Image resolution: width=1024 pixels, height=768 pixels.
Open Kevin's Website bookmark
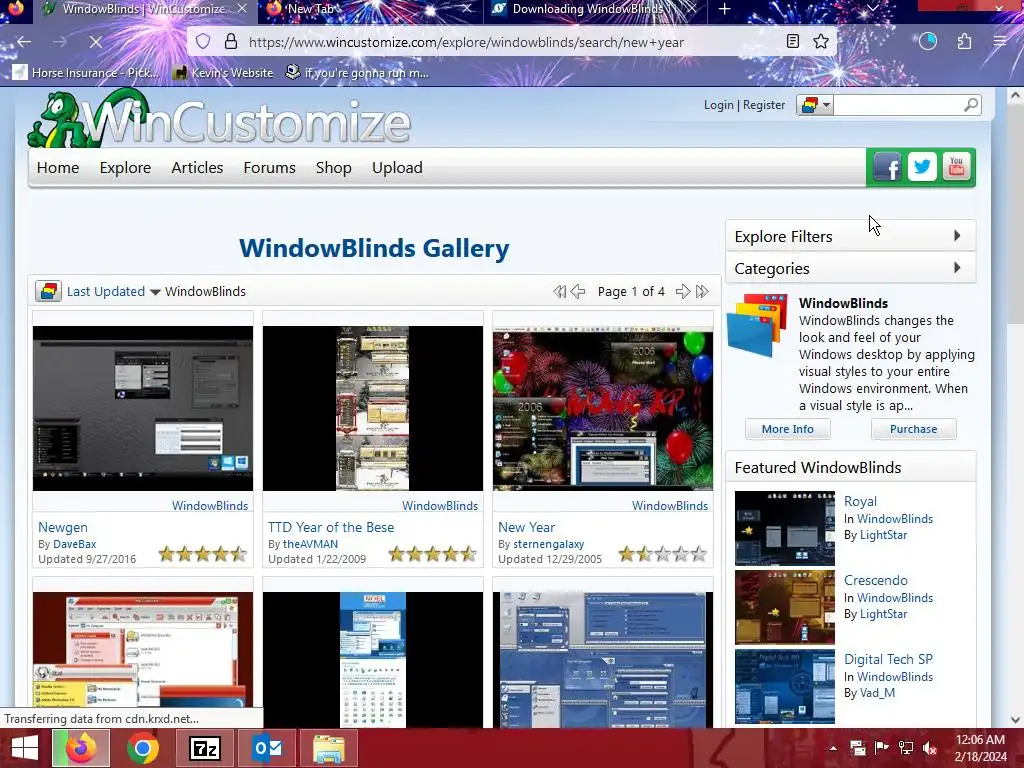pos(223,72)
